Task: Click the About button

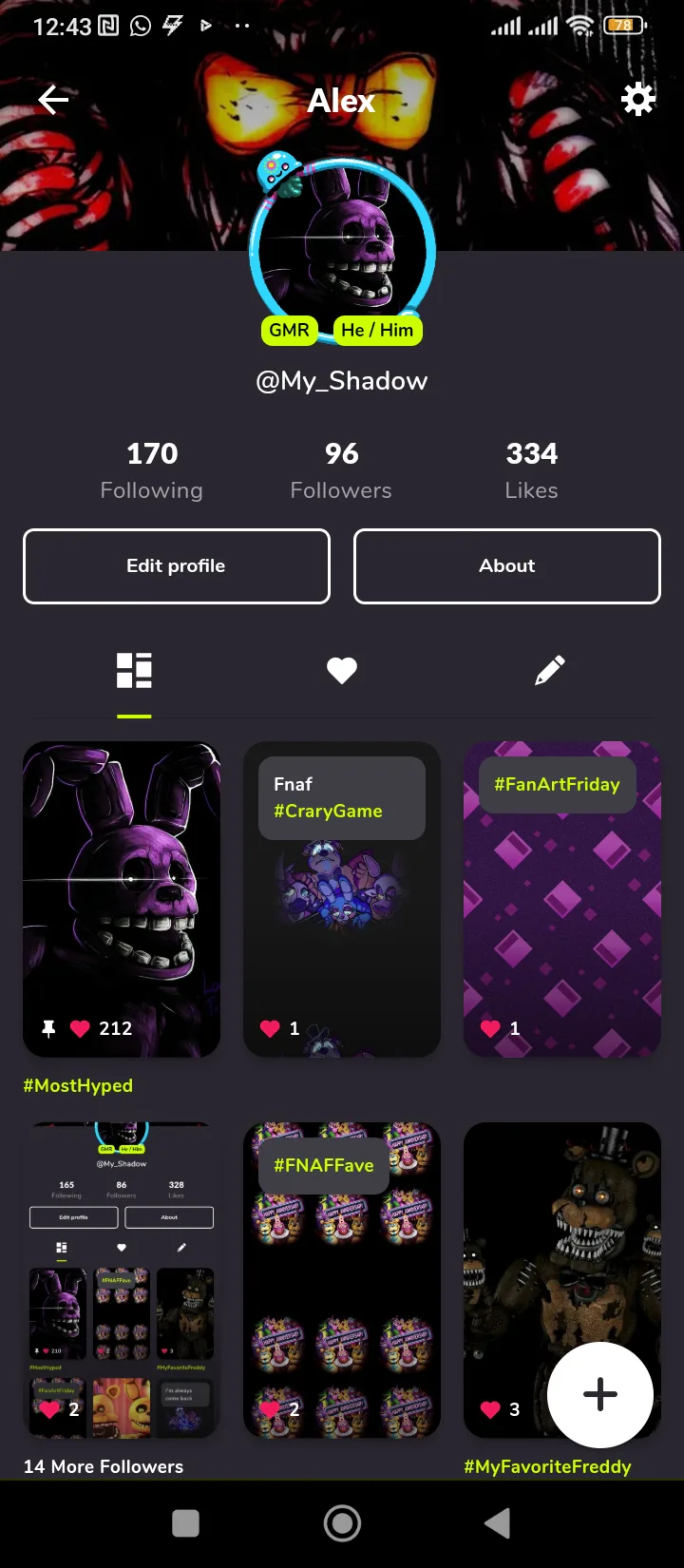Action: [507, 566]
